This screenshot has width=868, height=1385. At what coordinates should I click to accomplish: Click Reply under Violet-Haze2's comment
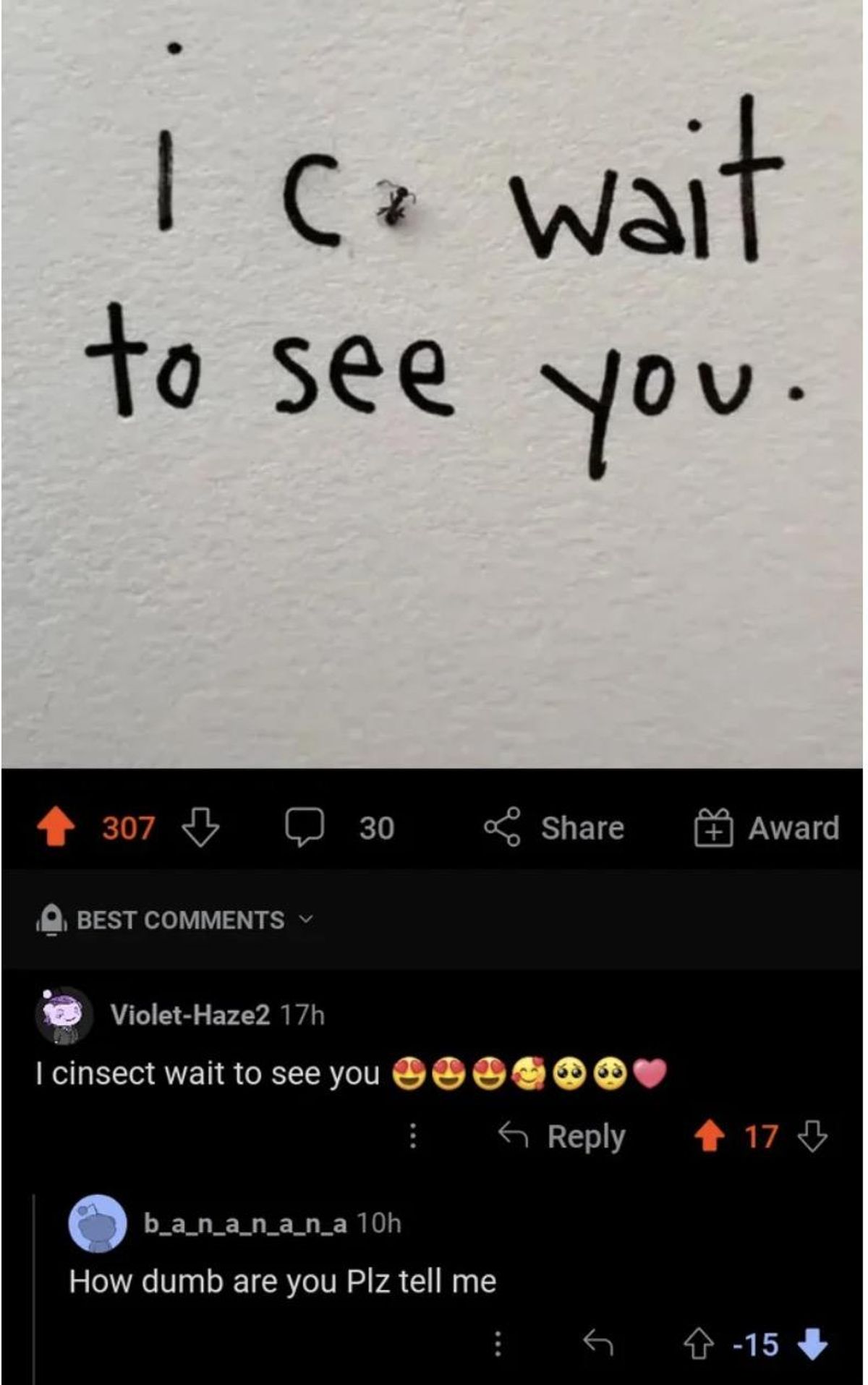[563, 1136]
